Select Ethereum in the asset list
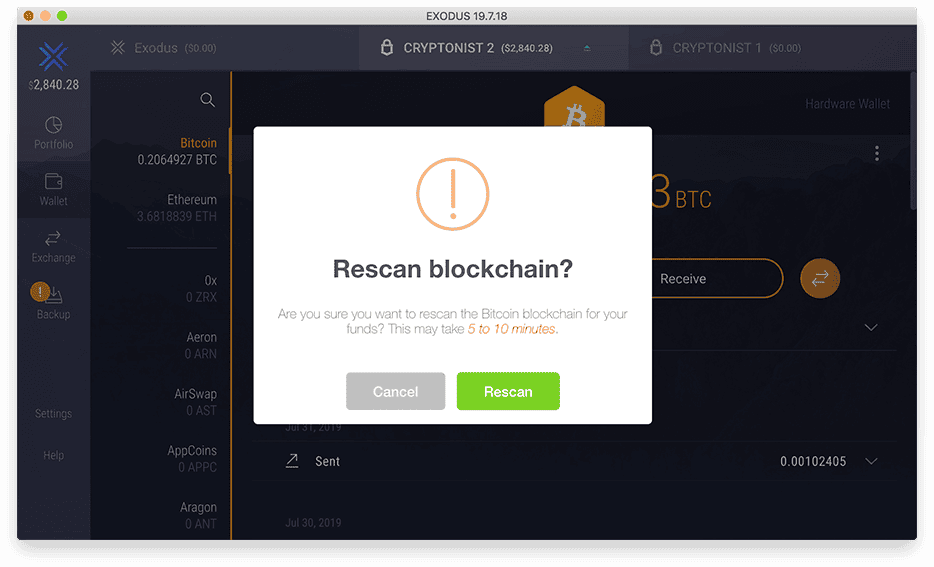Viewport: 934px width, 567px height. click(177, 208)
